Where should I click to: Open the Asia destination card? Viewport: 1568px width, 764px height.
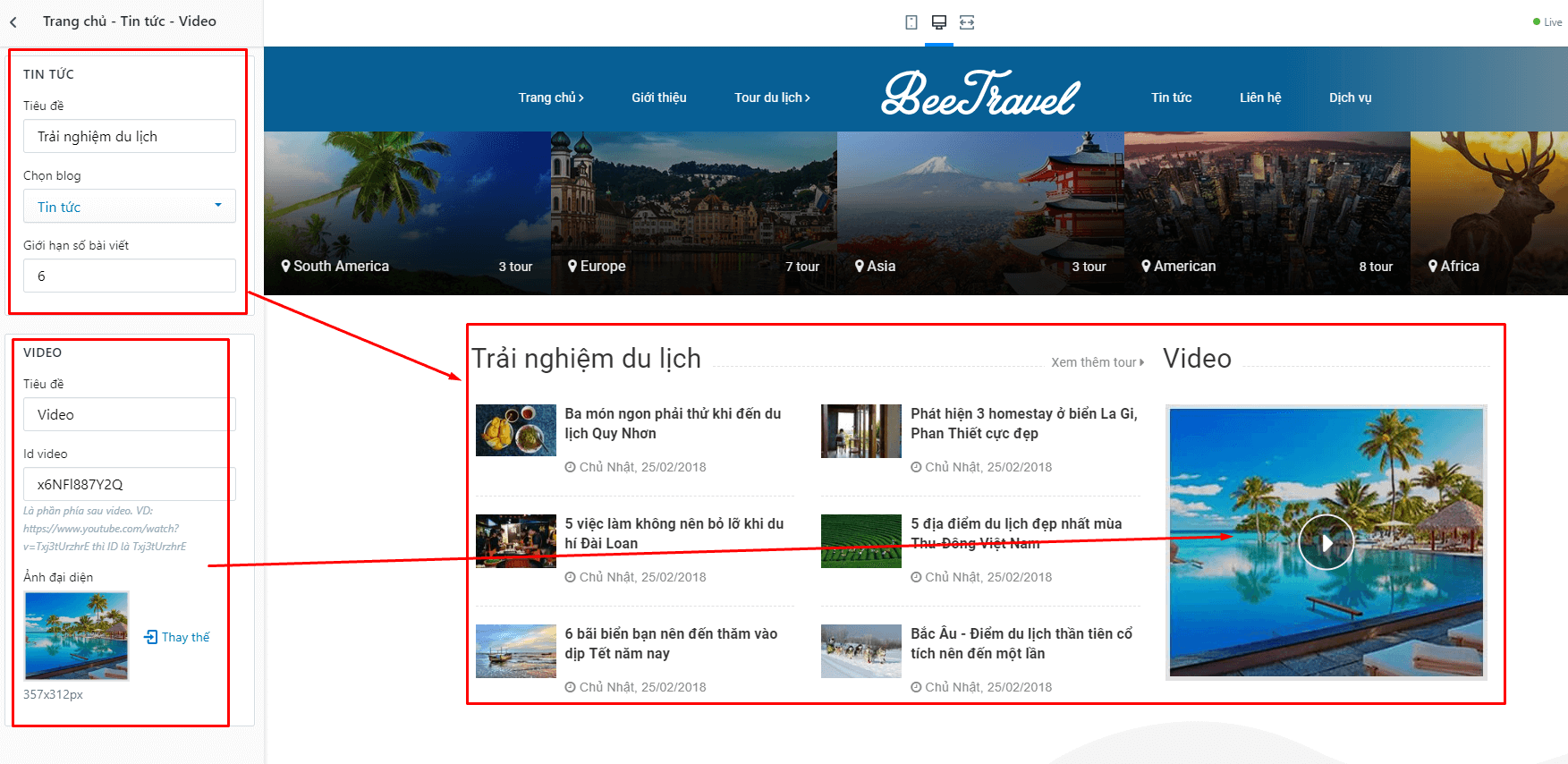pyautogui.click(x=980, y=214)
